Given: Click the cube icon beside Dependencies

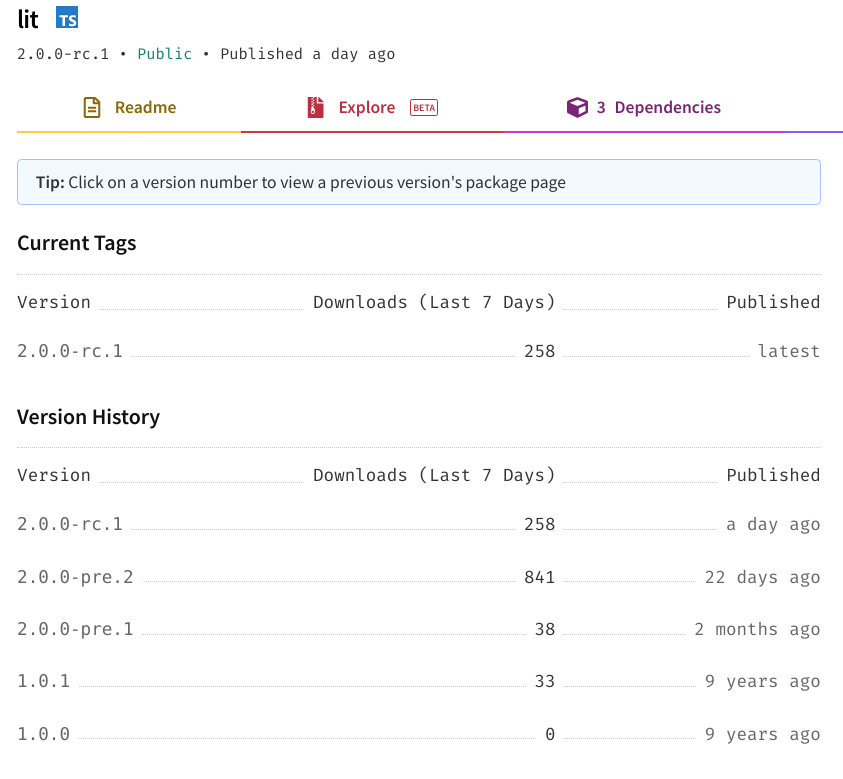Looking at the screenshot, I should [577, 105].
